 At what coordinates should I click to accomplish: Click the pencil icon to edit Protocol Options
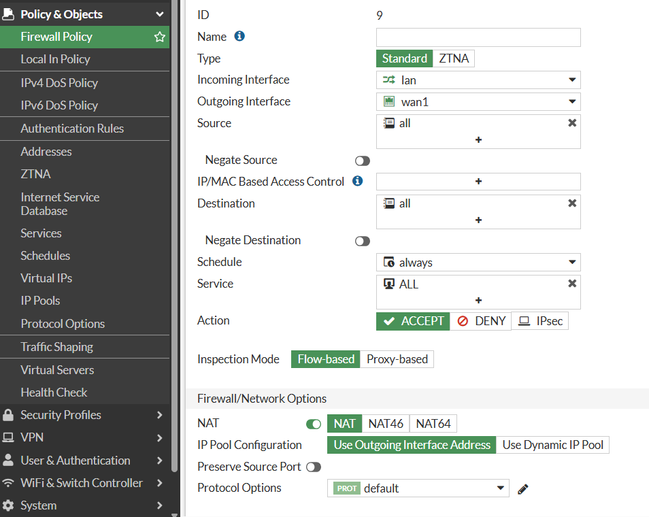(523, 489)
